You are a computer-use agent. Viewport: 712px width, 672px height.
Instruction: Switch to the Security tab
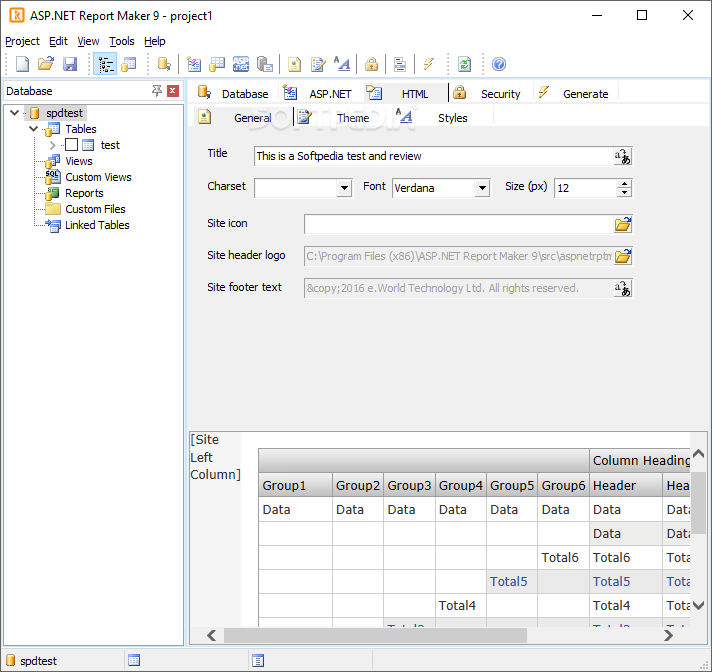[x=499, y=94]
